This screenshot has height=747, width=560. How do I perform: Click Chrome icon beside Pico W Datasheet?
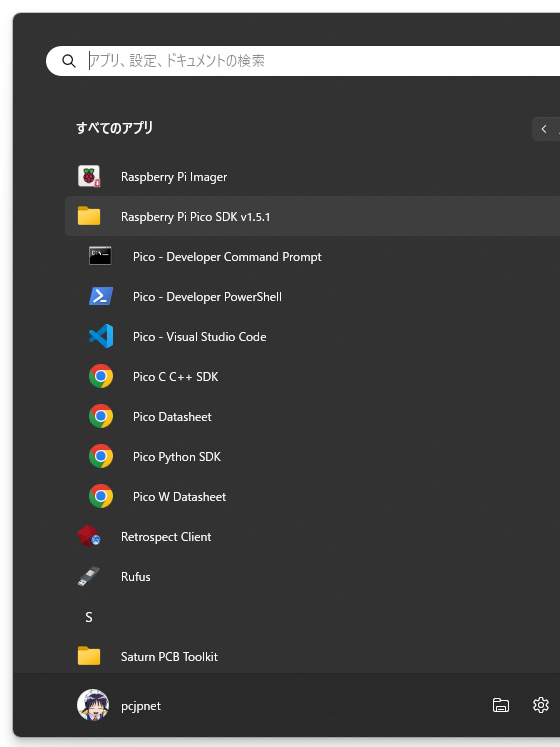101,496
